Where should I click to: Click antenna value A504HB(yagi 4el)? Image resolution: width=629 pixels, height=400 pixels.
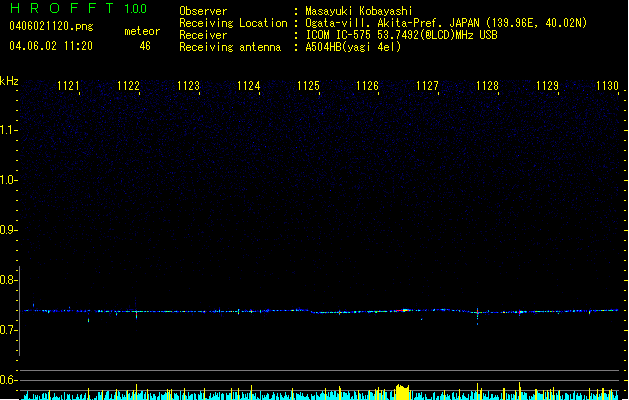[x=353, y=47]
